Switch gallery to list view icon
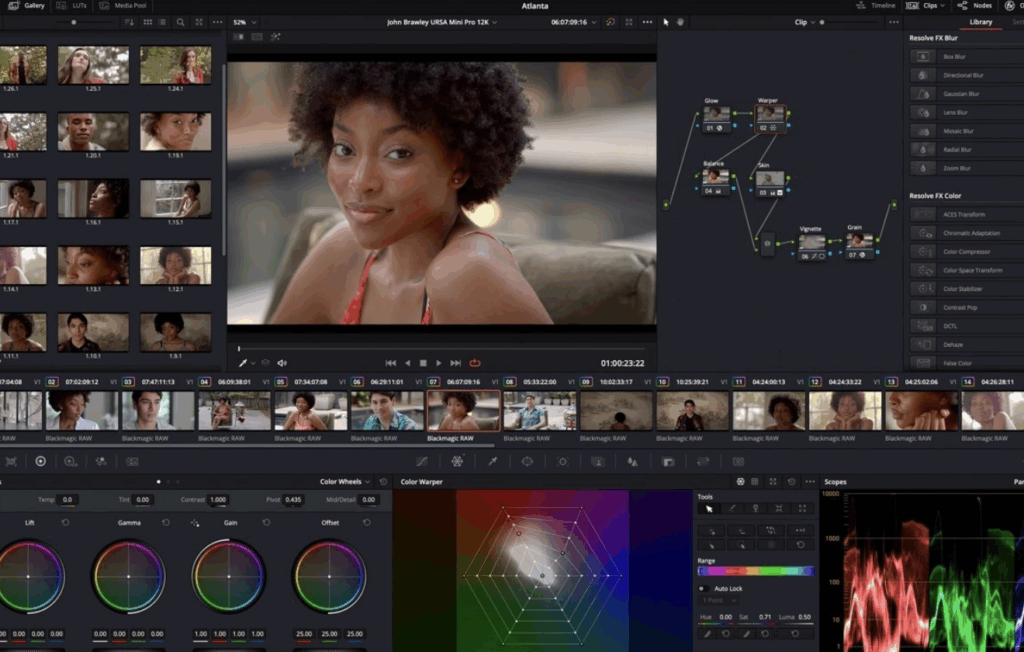This screenshot has height=652, width=1024. [x=162, y=22]
